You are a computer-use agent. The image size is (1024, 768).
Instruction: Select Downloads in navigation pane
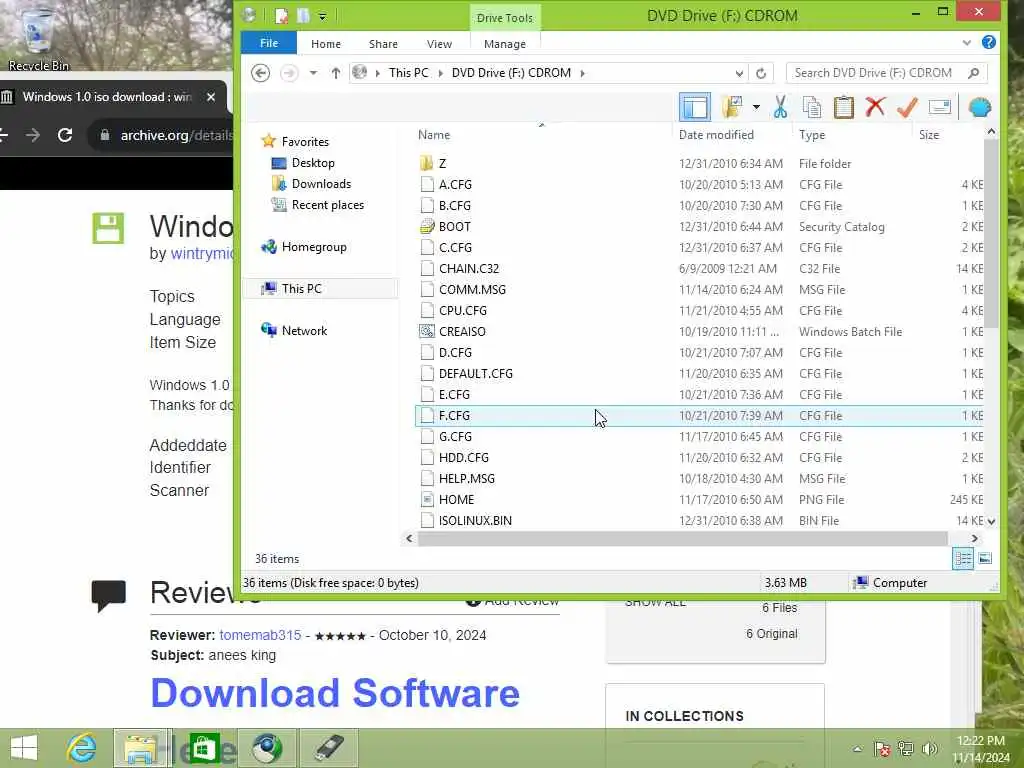[321, 184]
